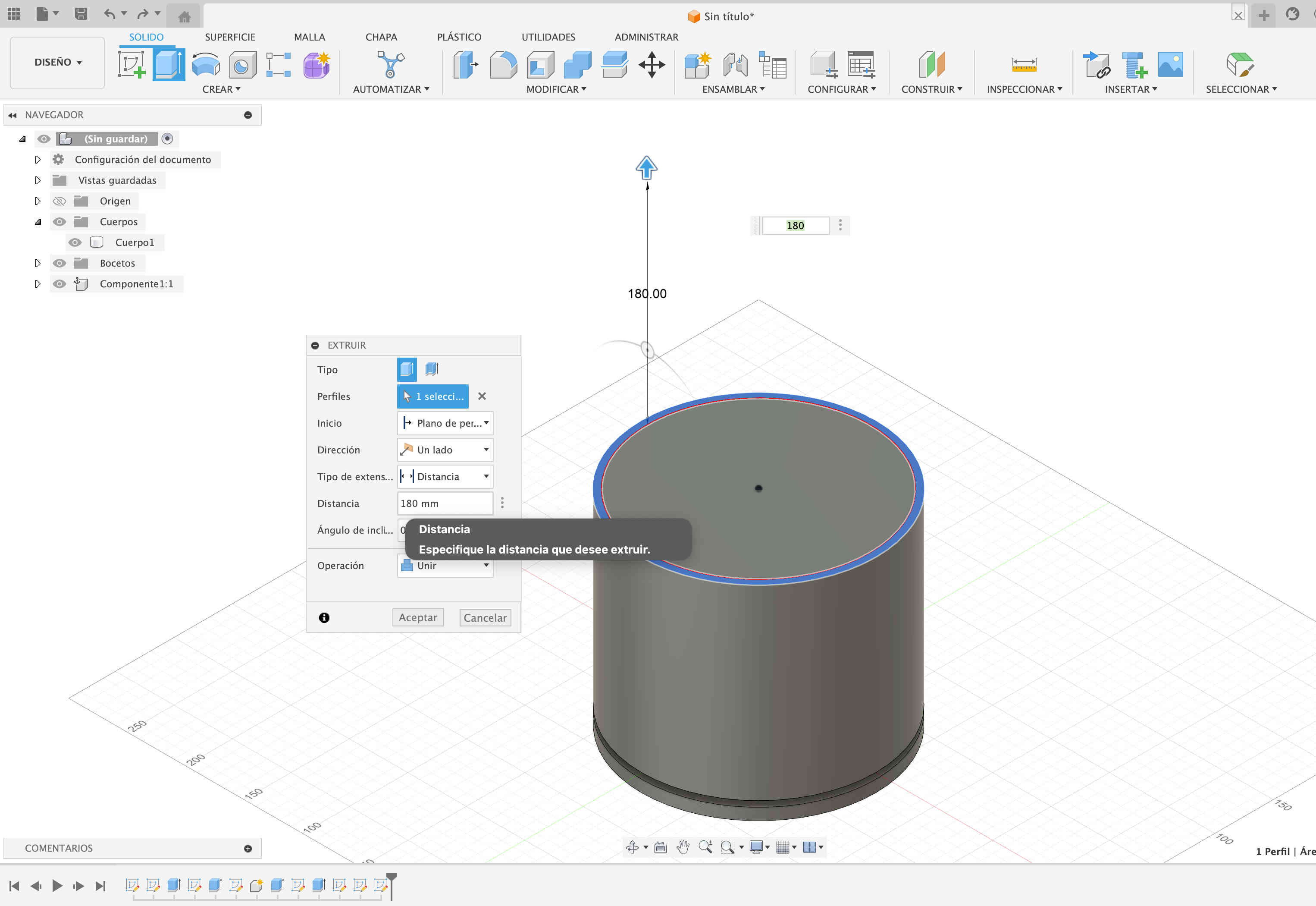Click the blue extrude distance arrow manipulator
The height and width of the screenshot is (906, 1316).
[x=646, y=168]
